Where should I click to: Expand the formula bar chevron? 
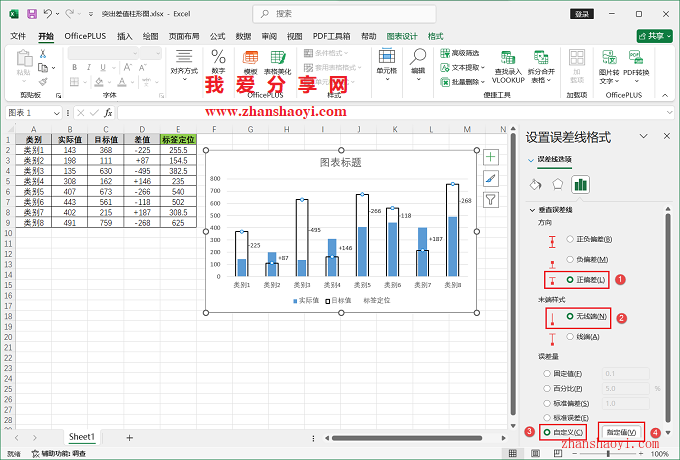point(669,113)
